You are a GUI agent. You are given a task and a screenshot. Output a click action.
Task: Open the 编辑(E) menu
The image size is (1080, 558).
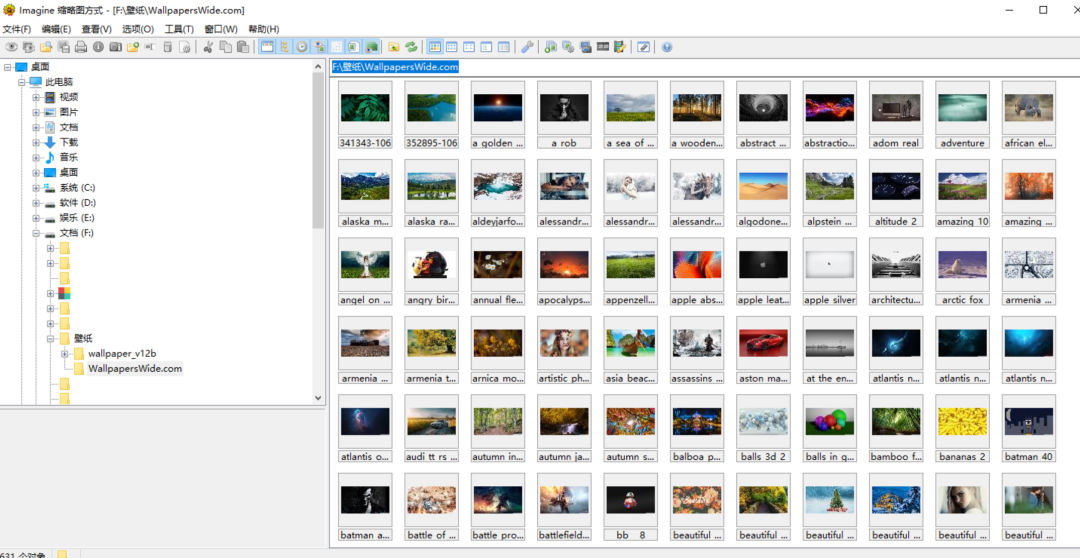56,29
